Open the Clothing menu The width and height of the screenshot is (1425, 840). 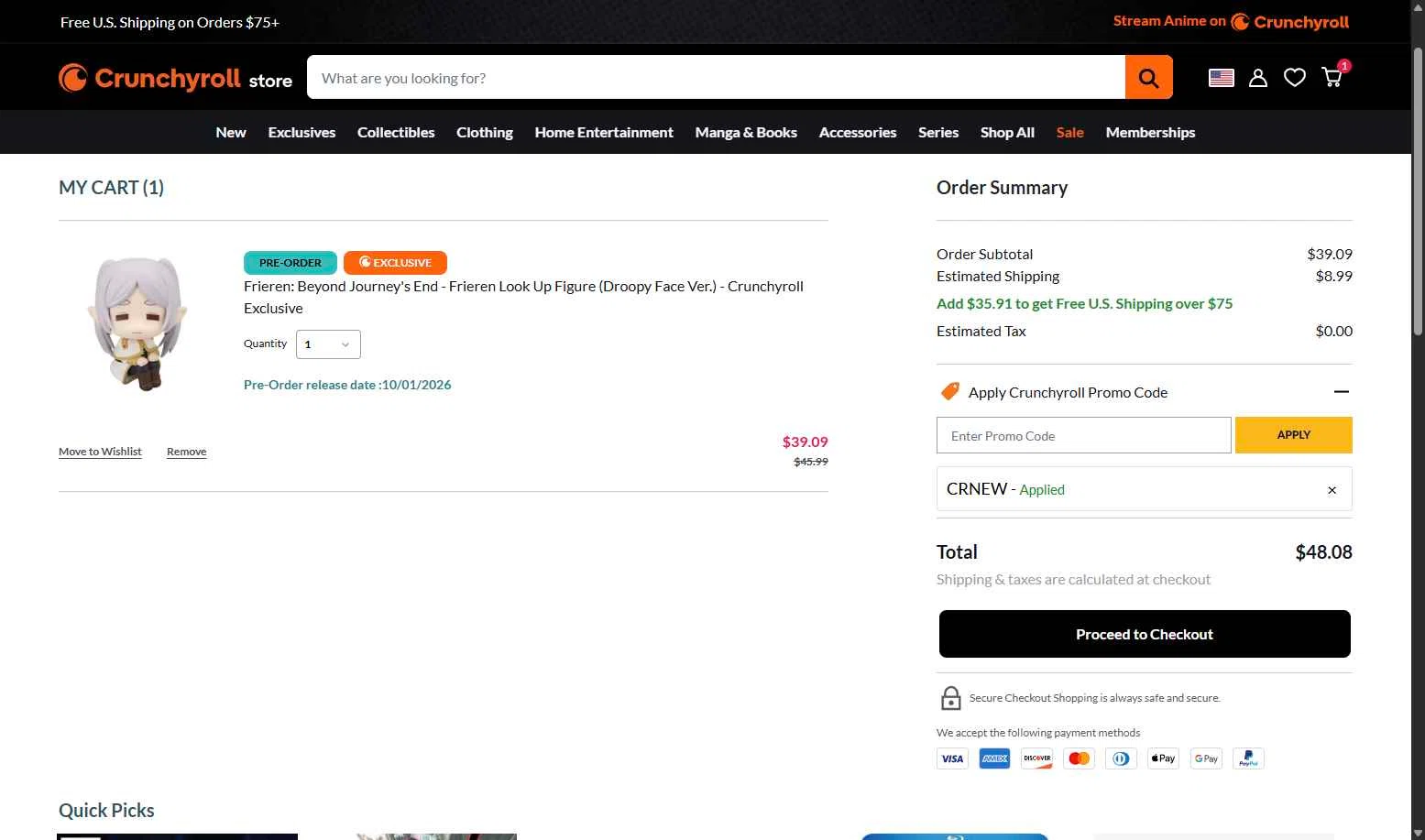coord(485,132)
